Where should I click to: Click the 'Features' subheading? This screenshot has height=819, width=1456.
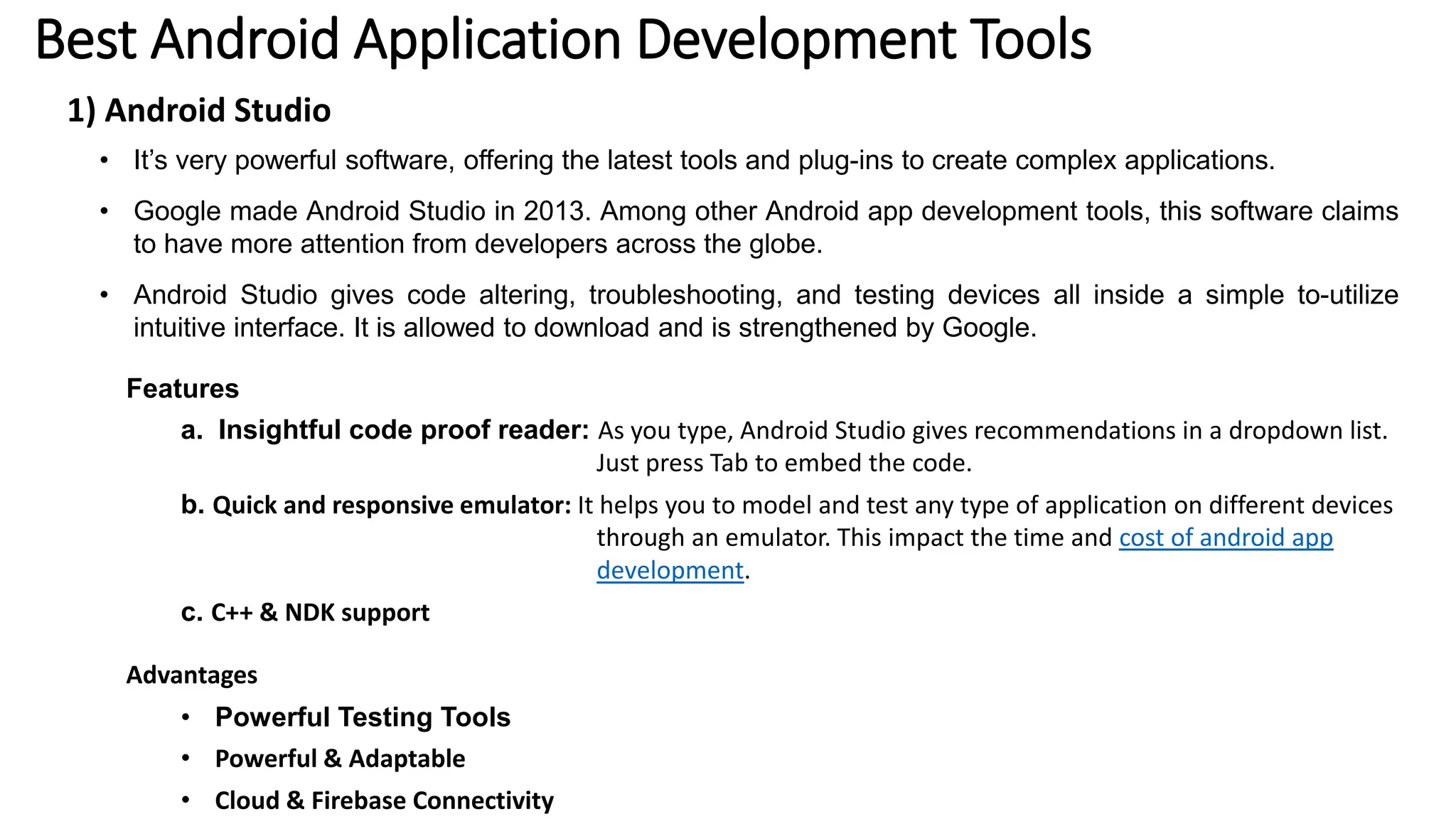(183, 389)
